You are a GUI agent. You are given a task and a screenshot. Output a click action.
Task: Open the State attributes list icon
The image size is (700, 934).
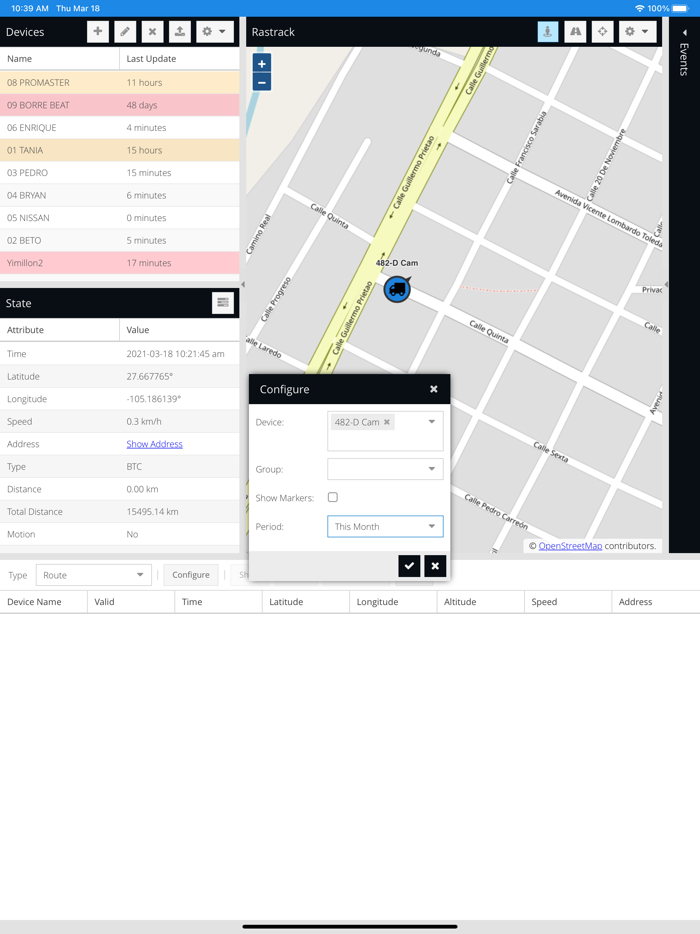(x=223, y=303)
